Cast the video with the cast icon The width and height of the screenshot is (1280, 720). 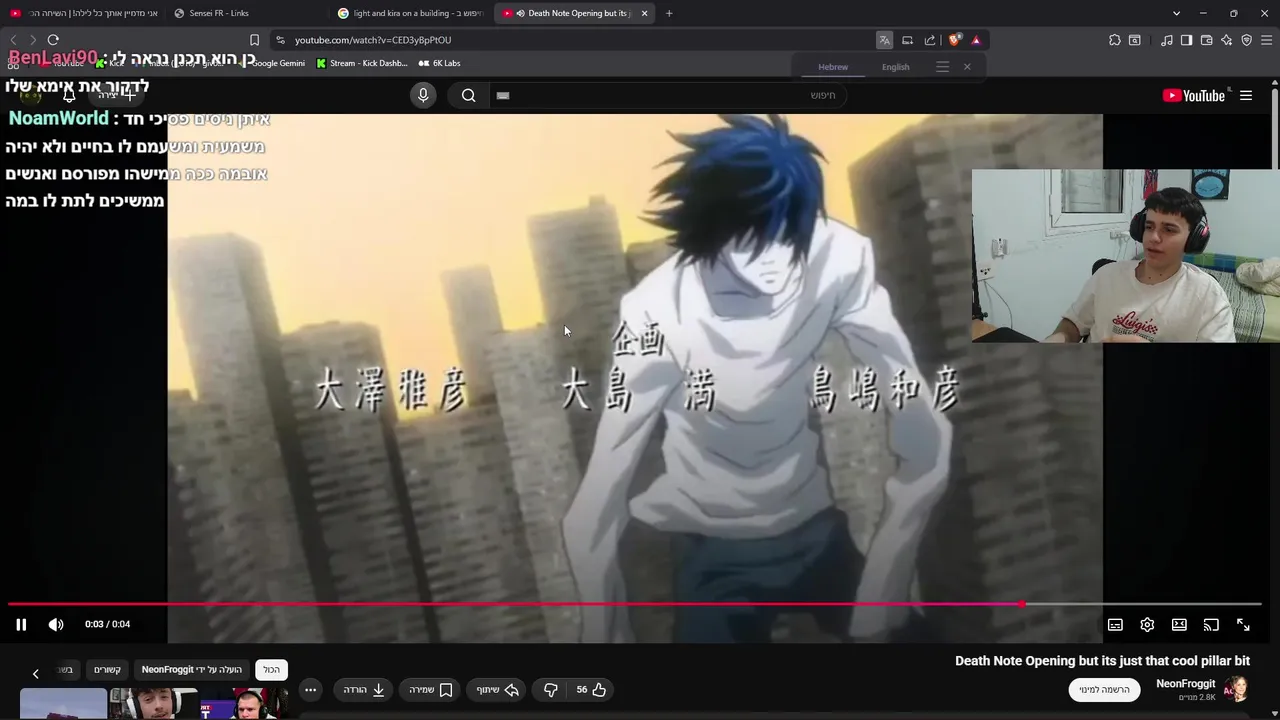tap(1211, 625)
